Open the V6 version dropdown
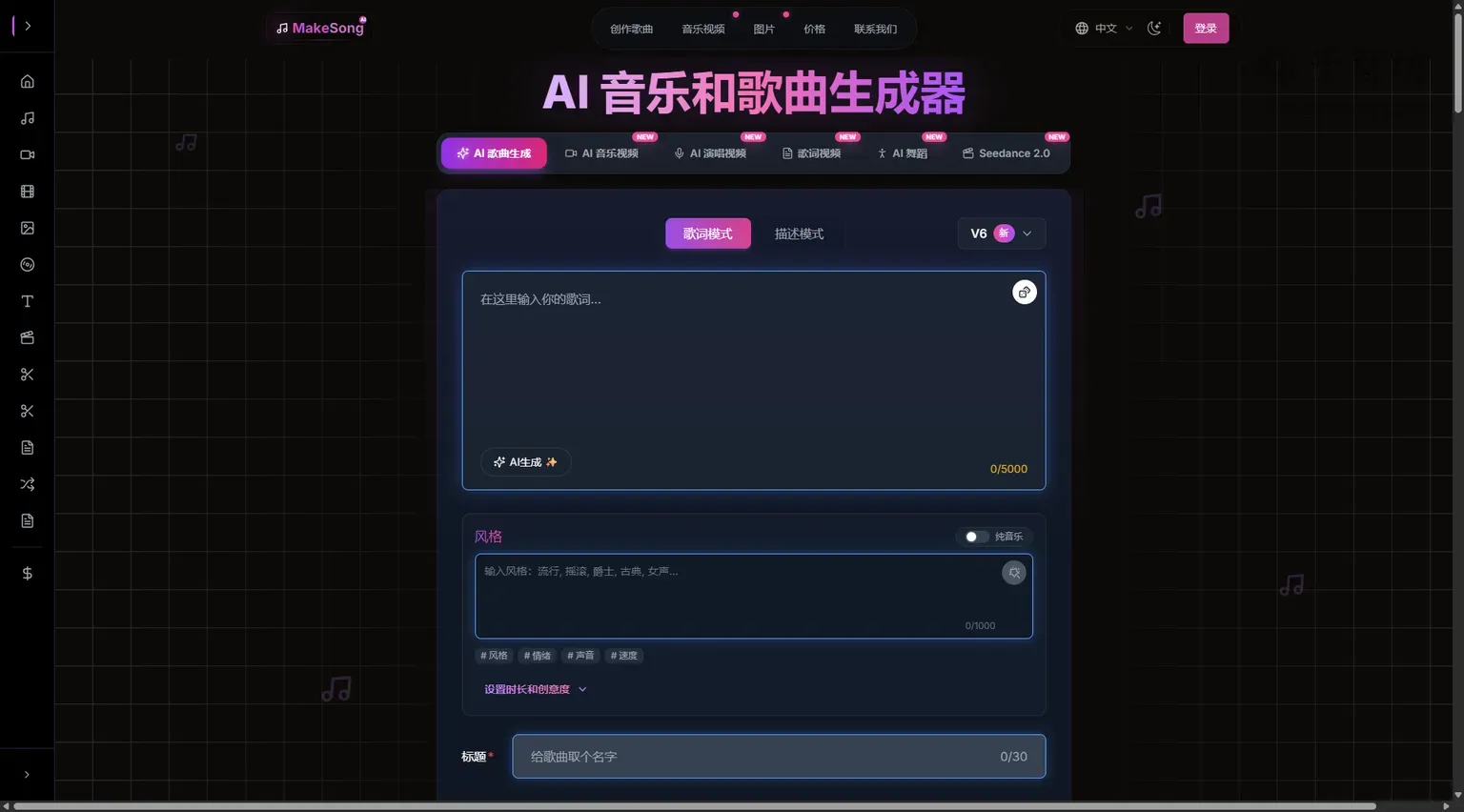Viewport: 1464px width, 812px height. [x=1002, y=233]
